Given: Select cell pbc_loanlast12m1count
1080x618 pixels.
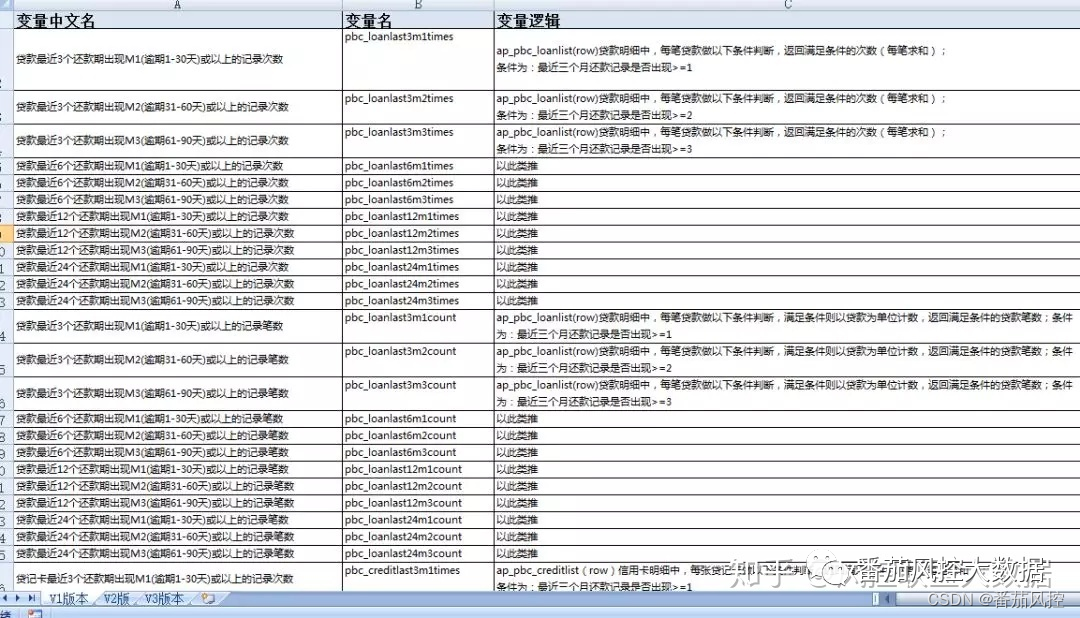Looking at the screenshot, I should (x=418, y=469).
